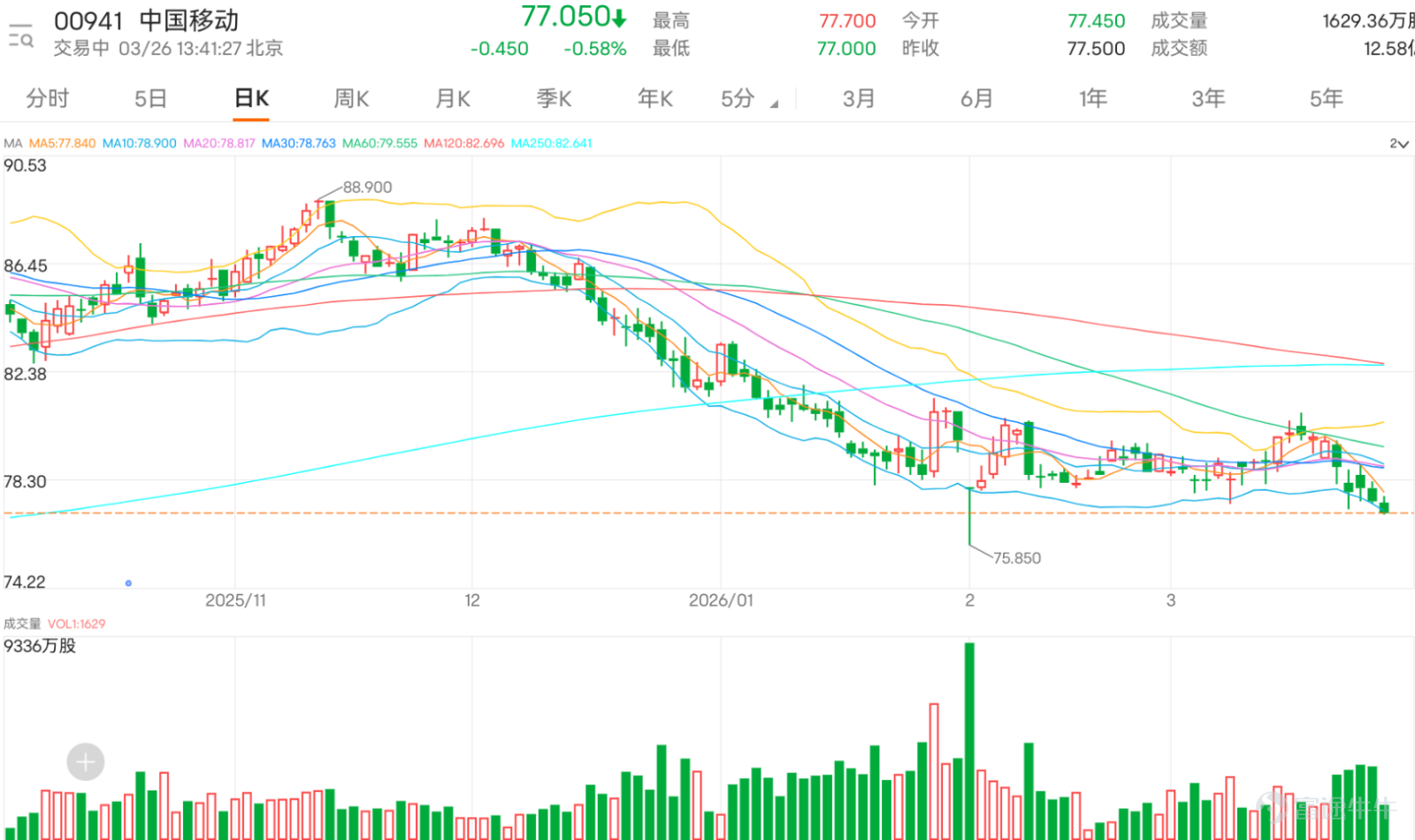The width and height of the screenshot is (1415, 840).
Task: Choose the 3月 time range
Action: (858, 98)
